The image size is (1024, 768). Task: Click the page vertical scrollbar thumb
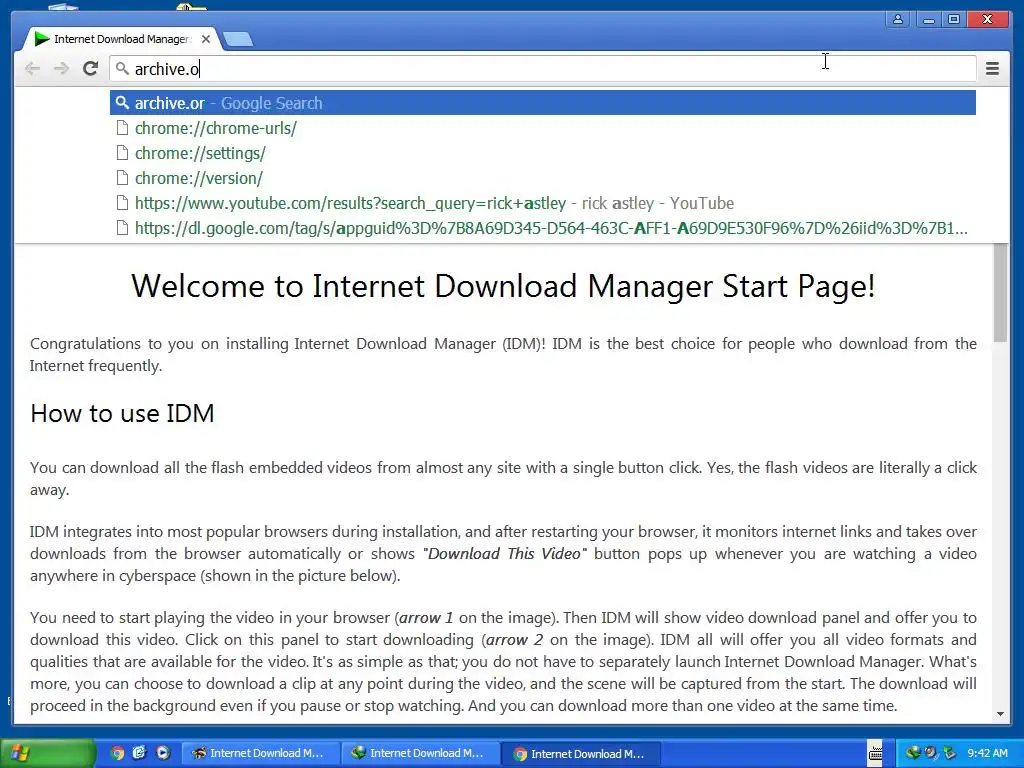[x=1000, y=293]
